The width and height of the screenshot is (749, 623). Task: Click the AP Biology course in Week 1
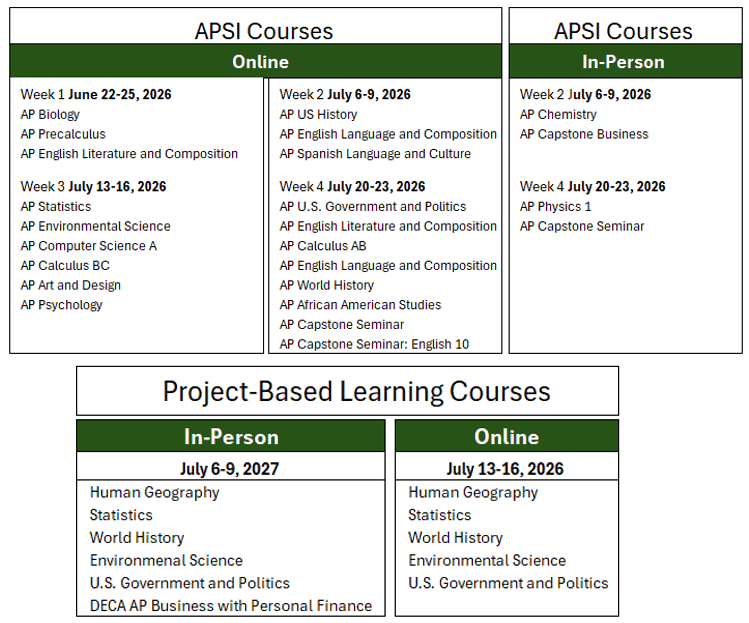pos(50,114)
